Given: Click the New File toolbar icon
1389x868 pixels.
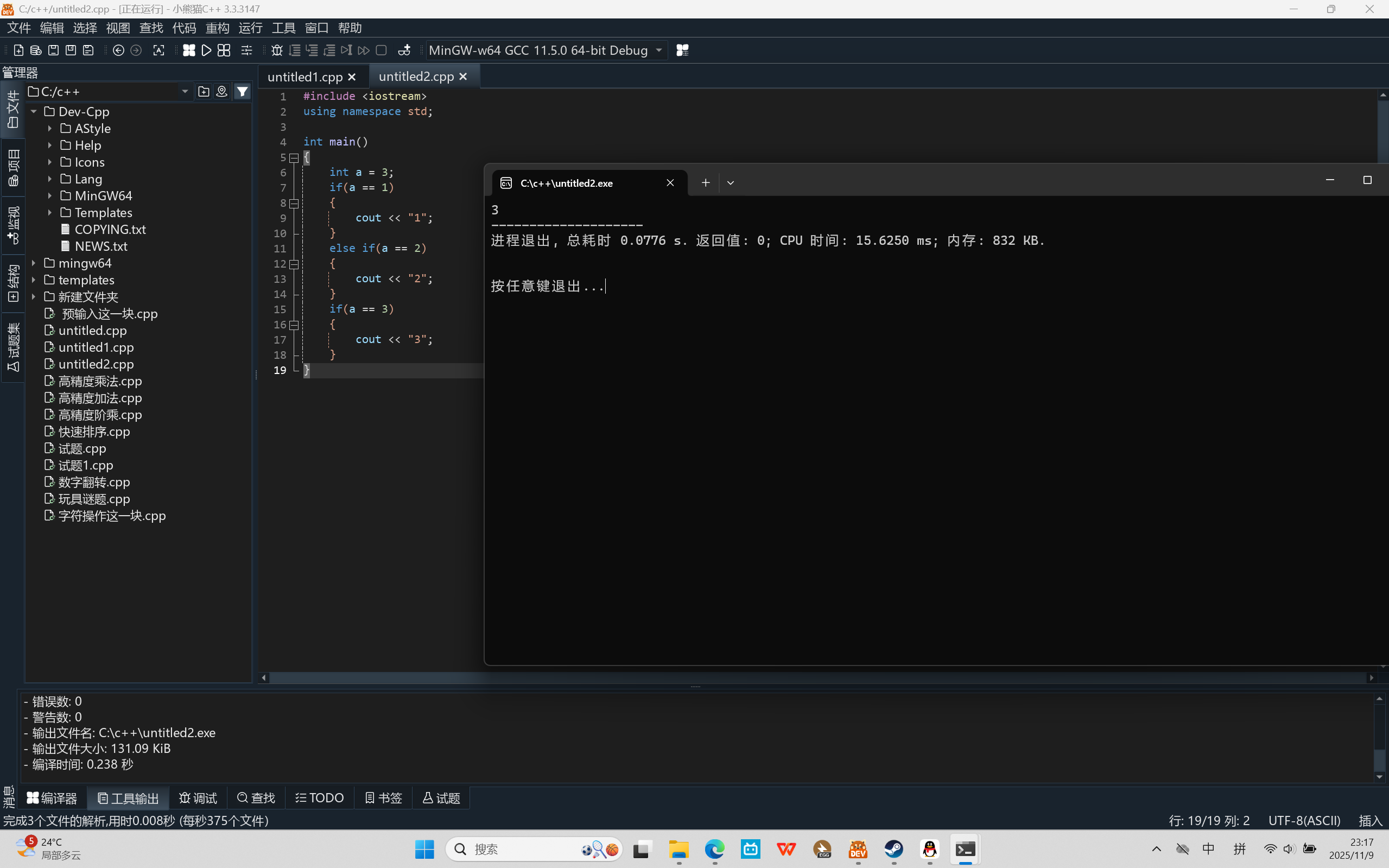Looking at the screenshot, I should click(18, 50).
